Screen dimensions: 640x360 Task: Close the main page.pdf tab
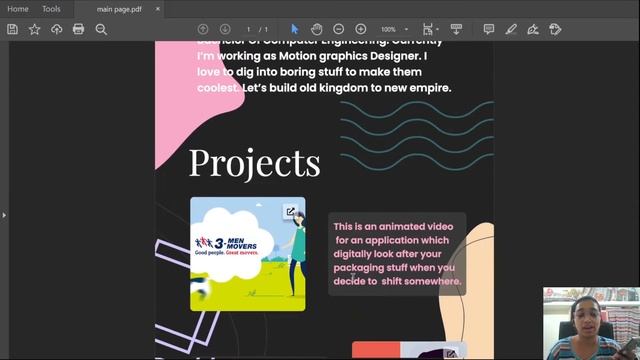pyautogui.click(x=158, y=9)
